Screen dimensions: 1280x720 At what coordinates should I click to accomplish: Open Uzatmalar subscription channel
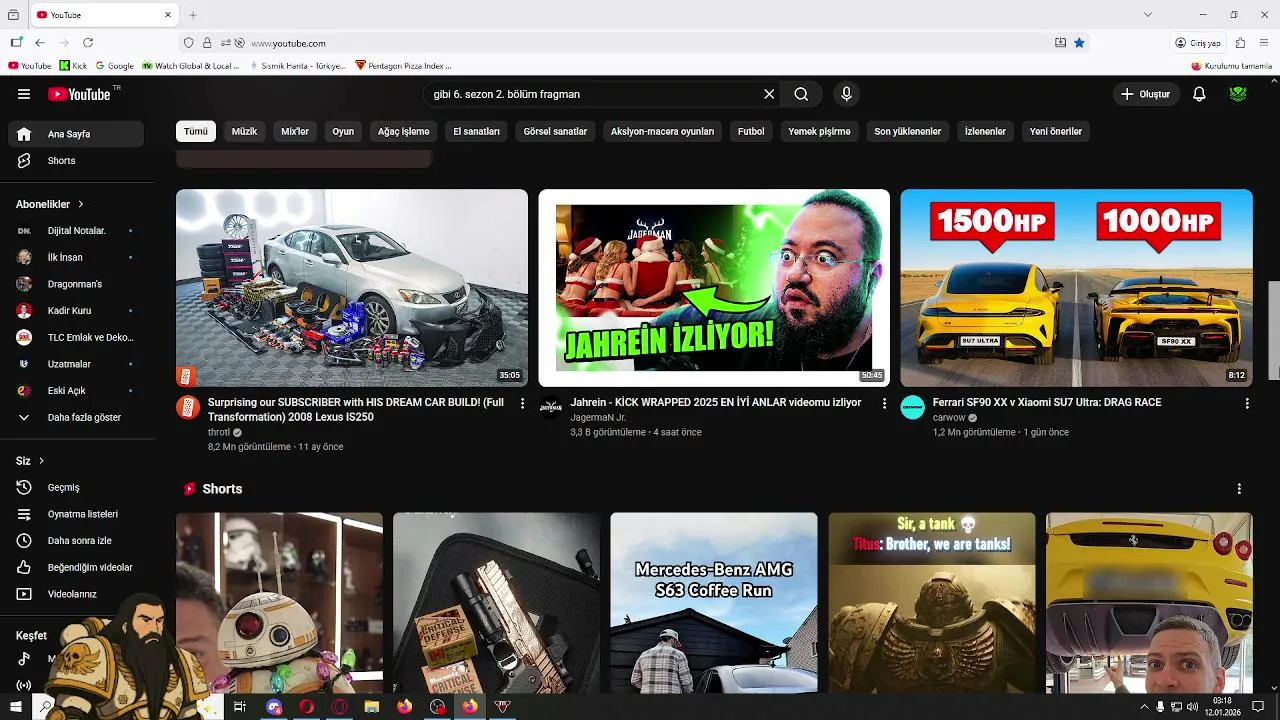[x=76, y=364]
